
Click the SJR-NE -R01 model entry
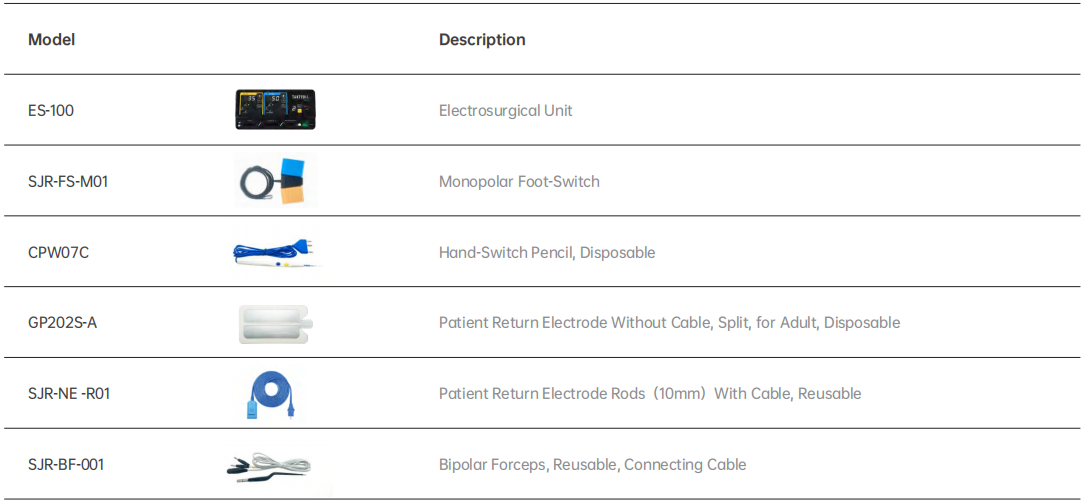tap(69, 394)
